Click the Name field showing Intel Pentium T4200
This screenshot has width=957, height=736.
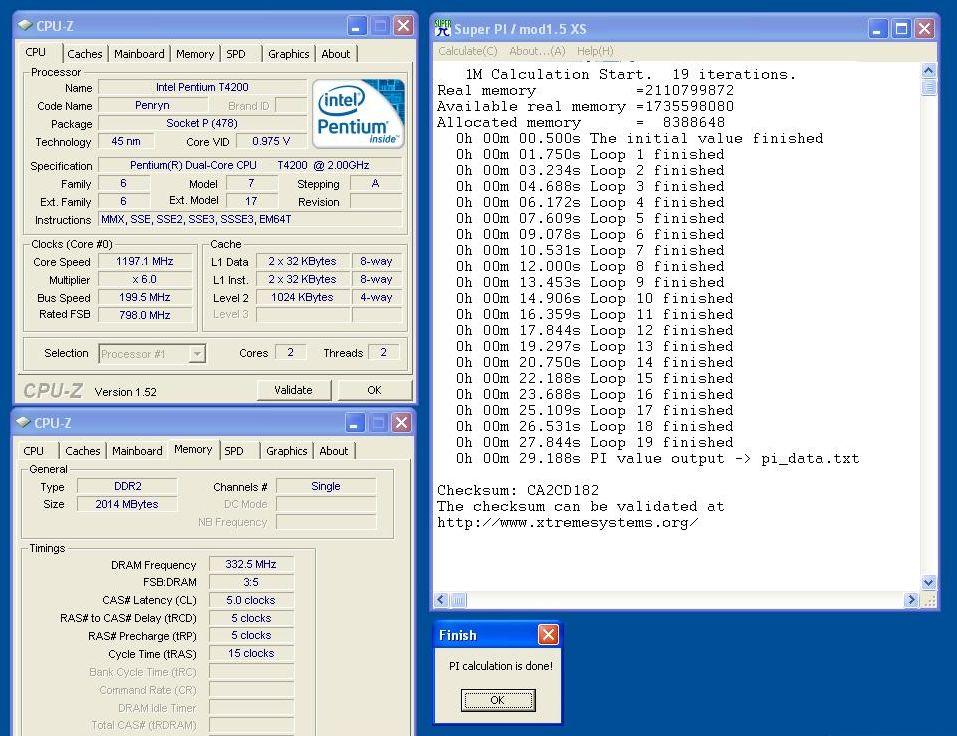pos(202,87)
